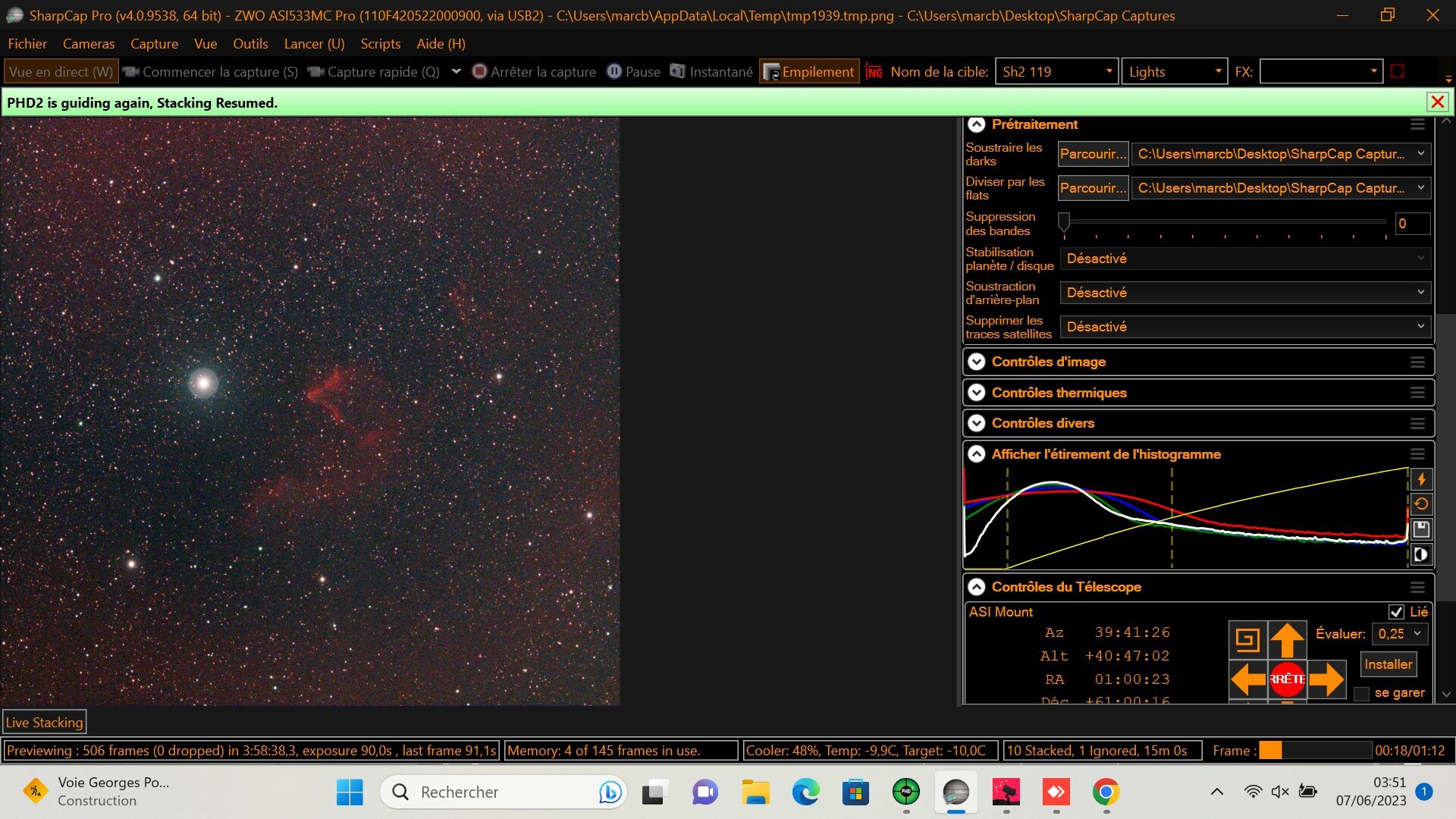Viewport: 1456px width, 819px height.
Task: Click the half-circle contrast histogram icon
Action: tap(1421, 554)
